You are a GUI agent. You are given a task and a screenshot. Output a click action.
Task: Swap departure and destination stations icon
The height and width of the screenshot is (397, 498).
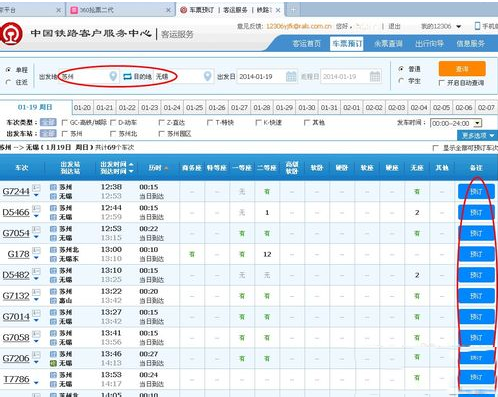click(127, 77)
